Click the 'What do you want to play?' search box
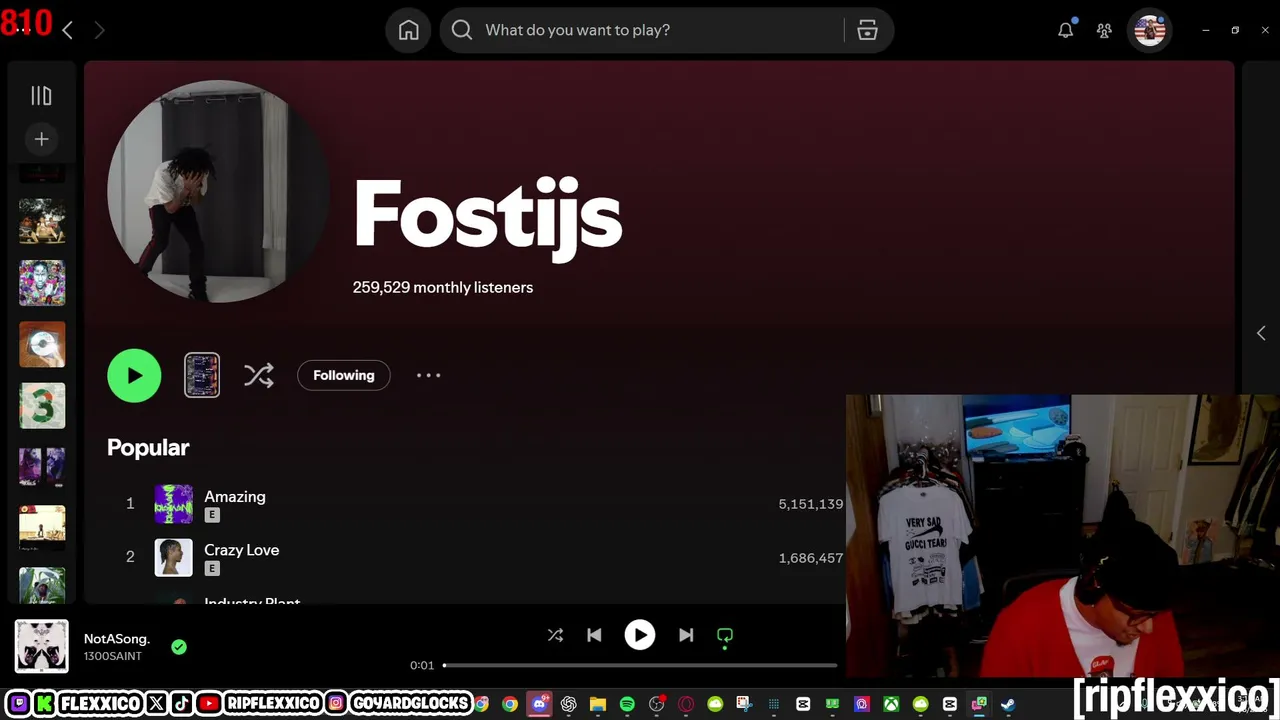The width and height of the screenshot is (1280, 720). click(642, 30)
